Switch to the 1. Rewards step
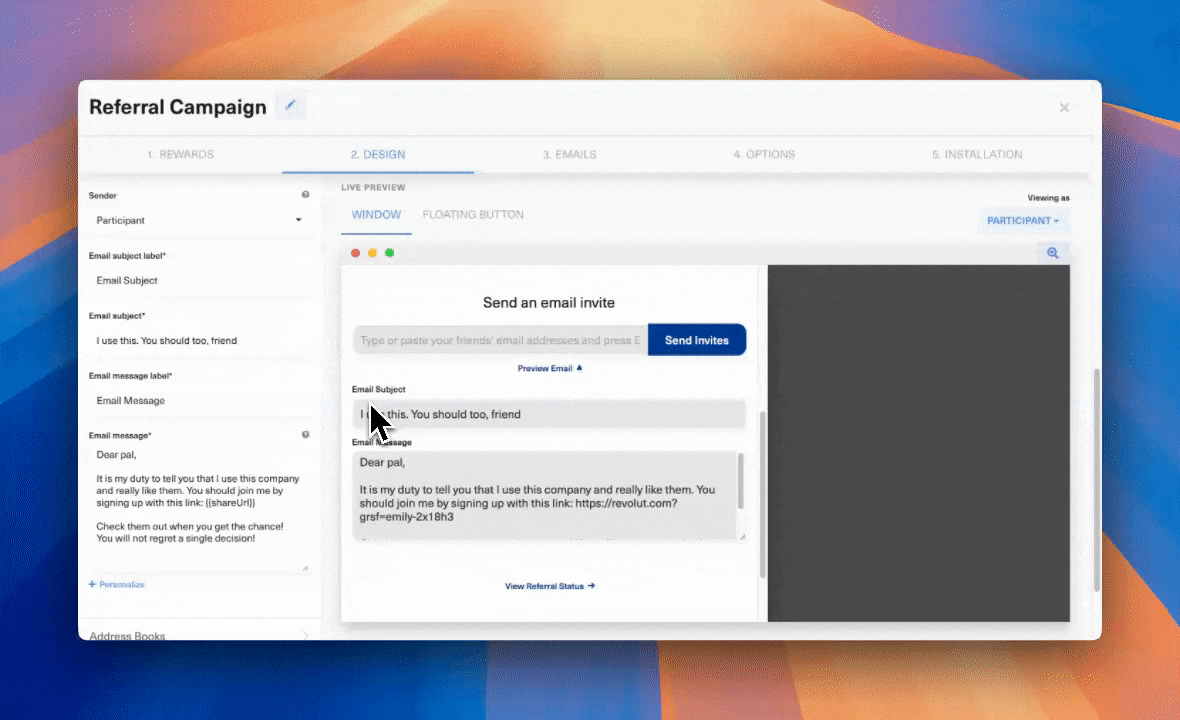 181,154
